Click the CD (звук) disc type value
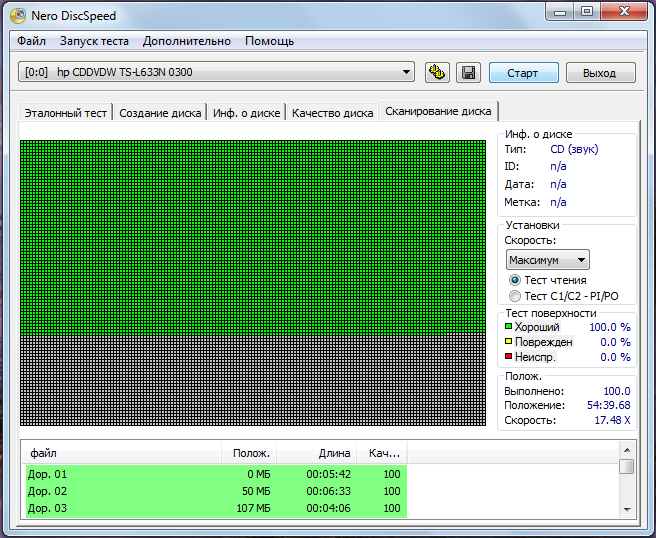 point(574,149)
